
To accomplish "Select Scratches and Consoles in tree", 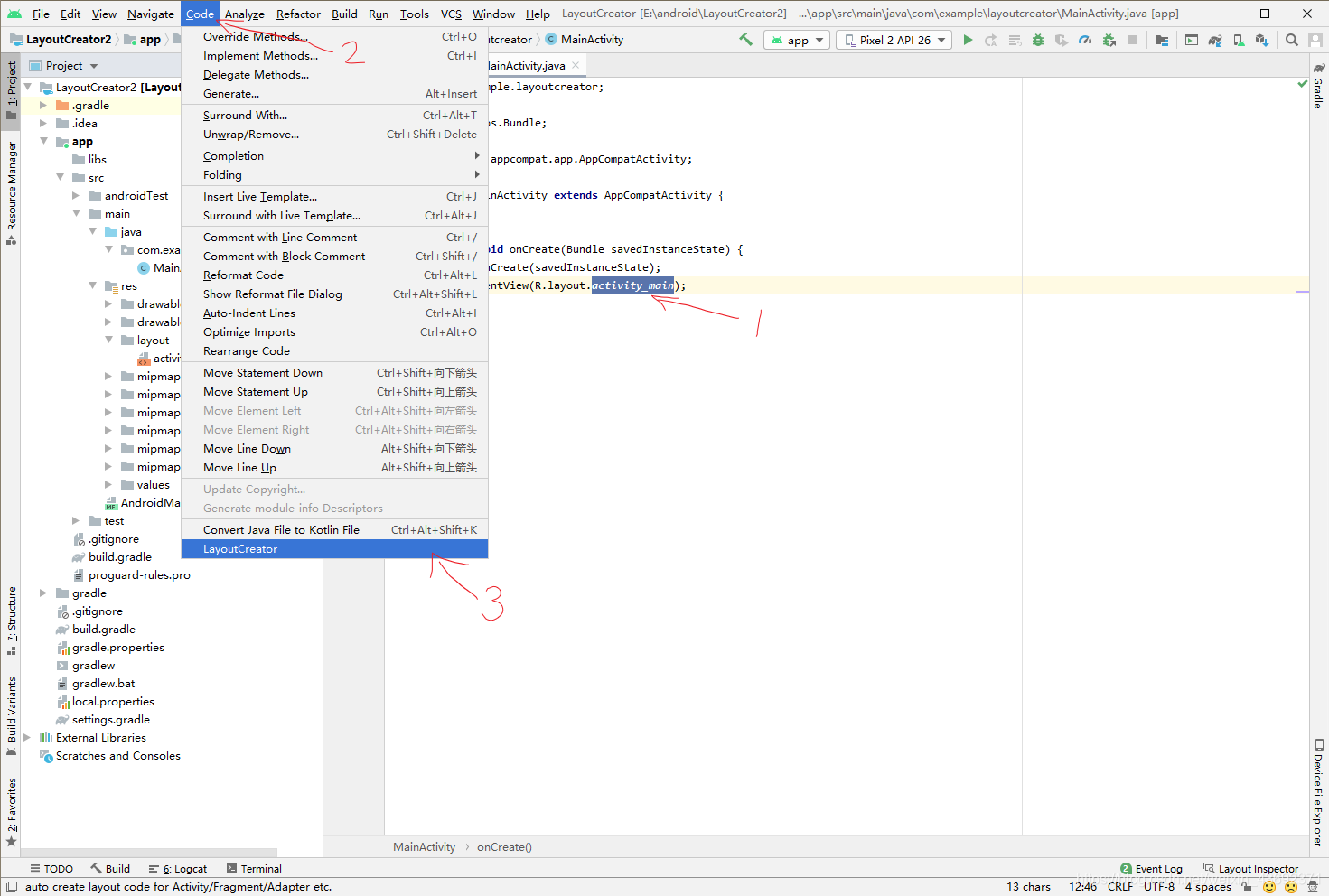I will point(118,756).
